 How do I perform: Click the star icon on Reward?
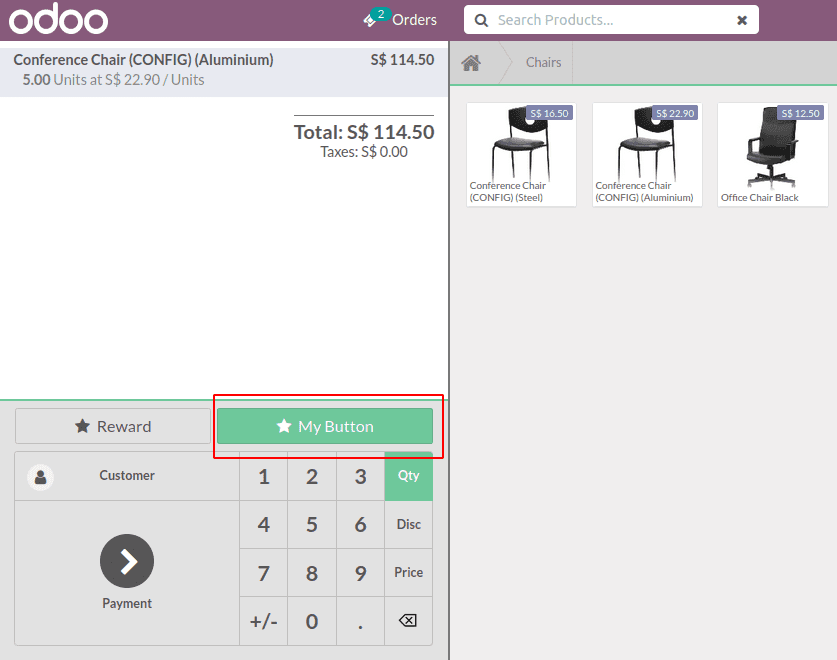click(x=82, y=426)
